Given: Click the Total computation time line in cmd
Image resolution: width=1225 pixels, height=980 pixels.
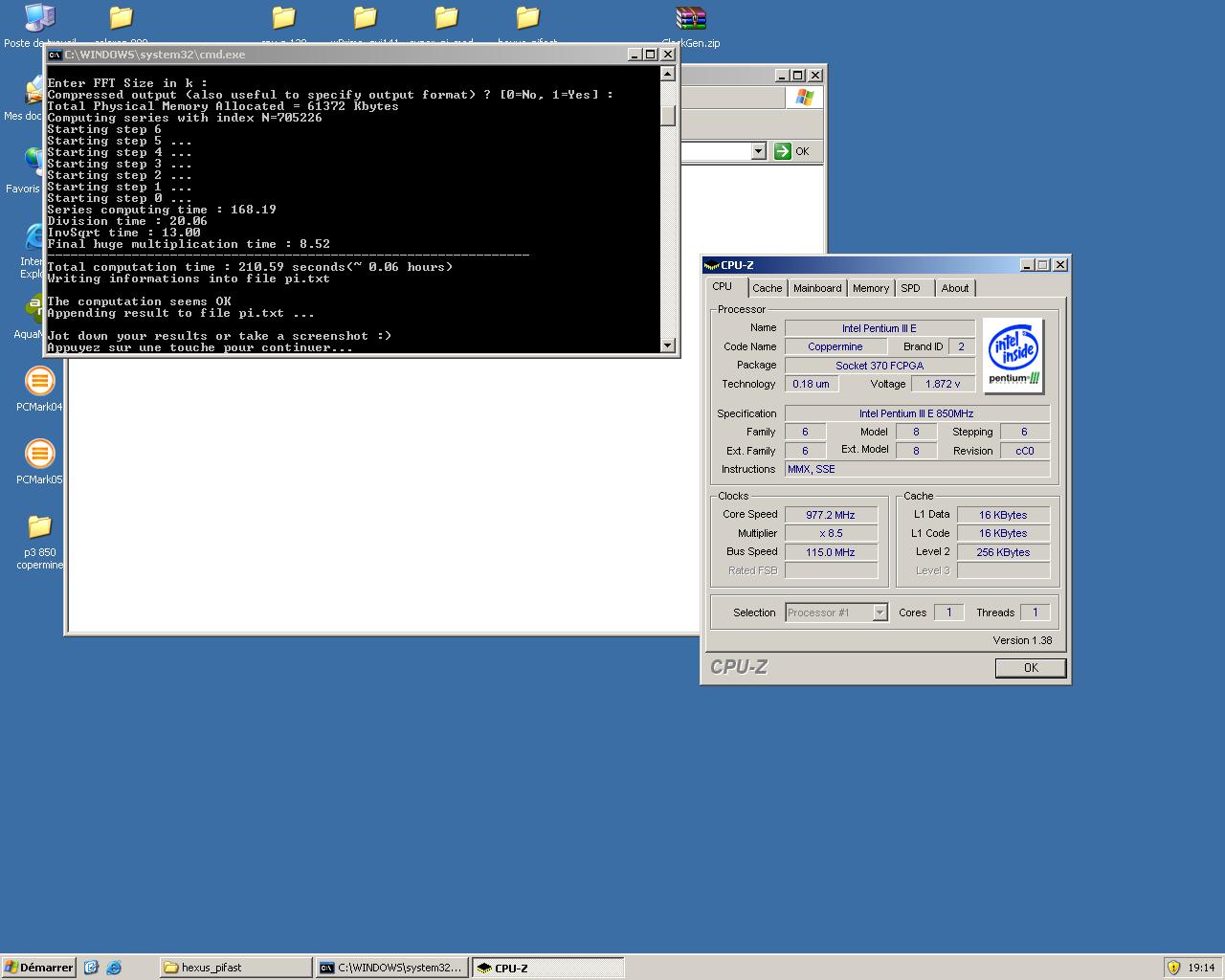Looking at the screenshot, I should click(250, 267).
